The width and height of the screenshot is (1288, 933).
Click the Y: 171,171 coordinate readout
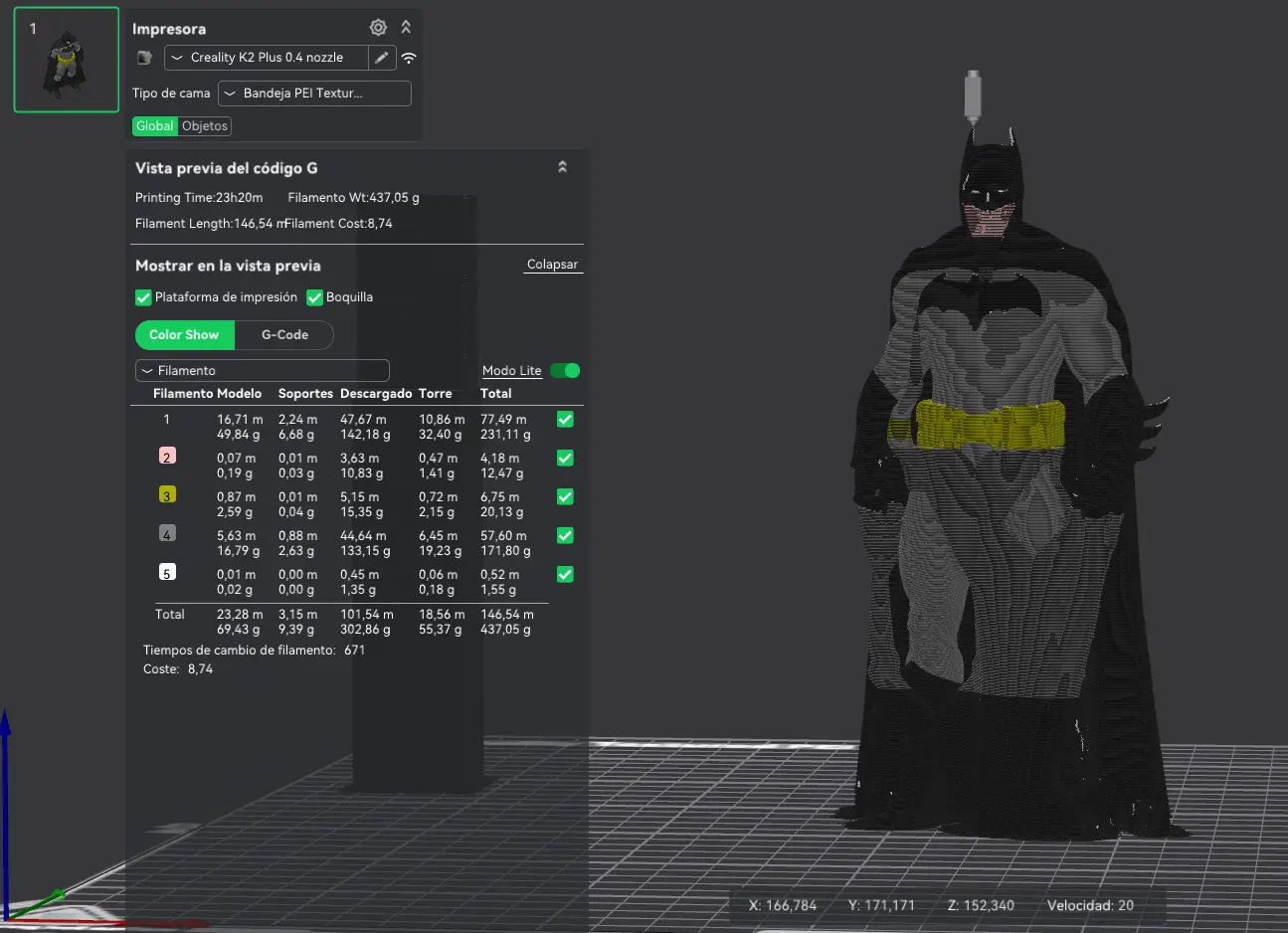(881, 906)
